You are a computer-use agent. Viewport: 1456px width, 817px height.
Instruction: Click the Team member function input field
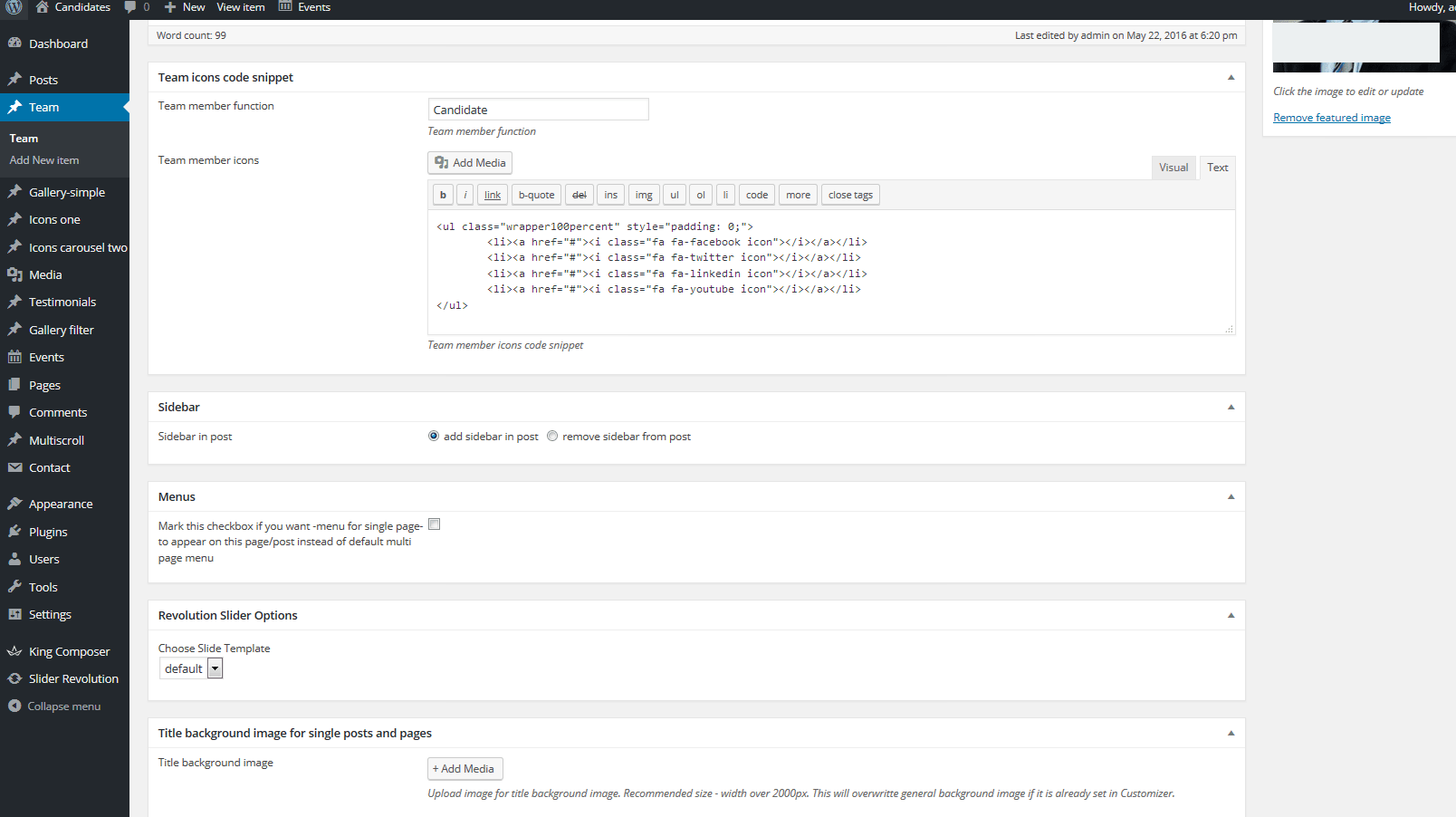coord(538,110)
